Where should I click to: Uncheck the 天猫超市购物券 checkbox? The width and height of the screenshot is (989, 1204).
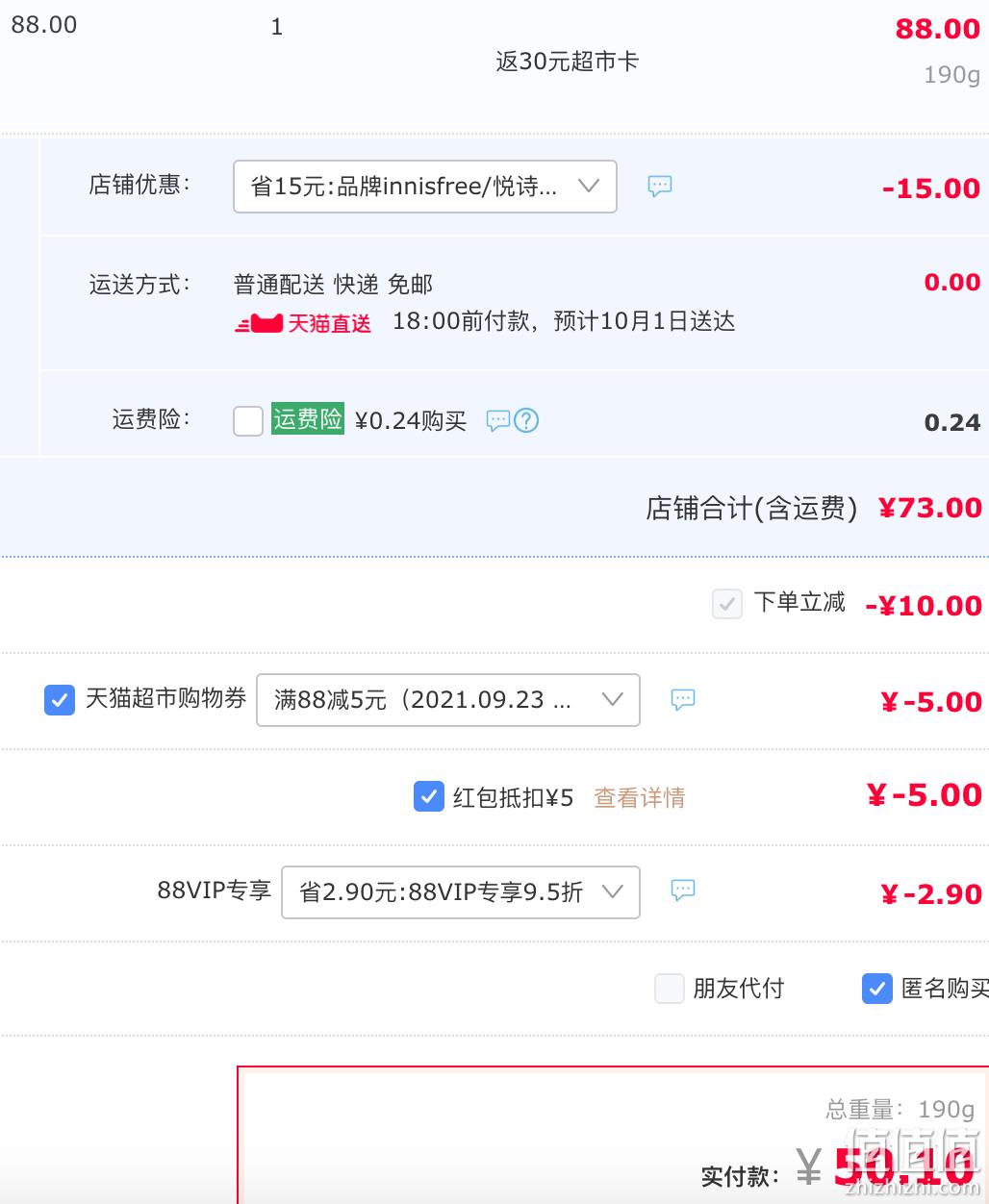tap(60, 699)
